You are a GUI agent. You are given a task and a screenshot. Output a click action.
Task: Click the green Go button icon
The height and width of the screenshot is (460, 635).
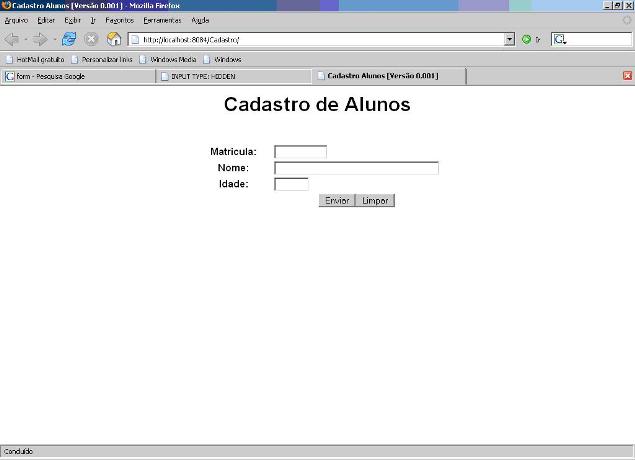(x=526, y=39)
